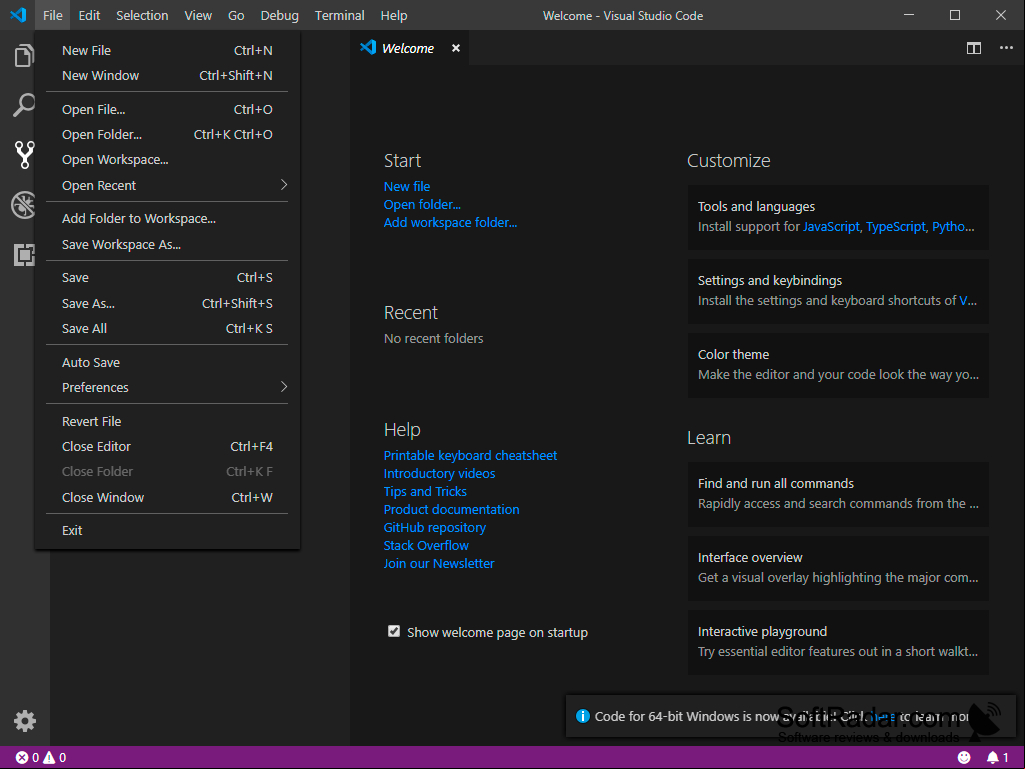1025x769 pixels.
Task: Open the Selection menu
Action: pyautogui.click(x=142, y=15)
